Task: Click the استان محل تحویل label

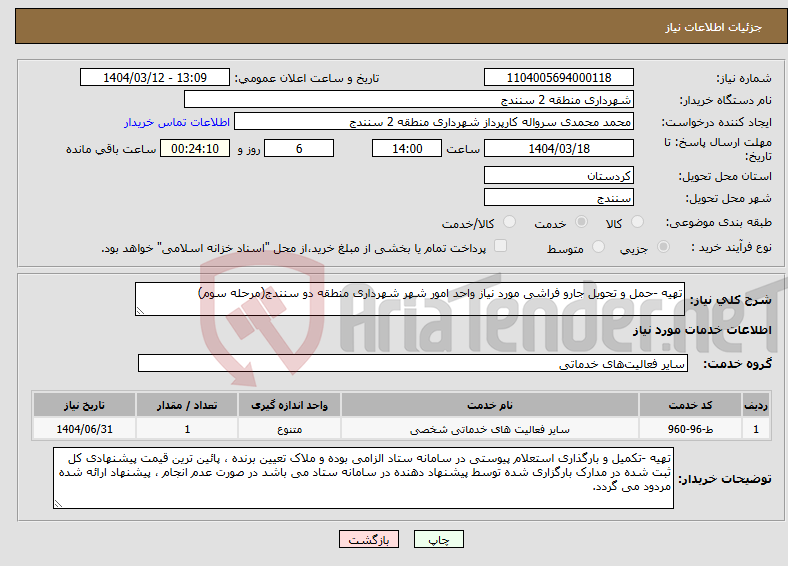Action: coord(725,176)
